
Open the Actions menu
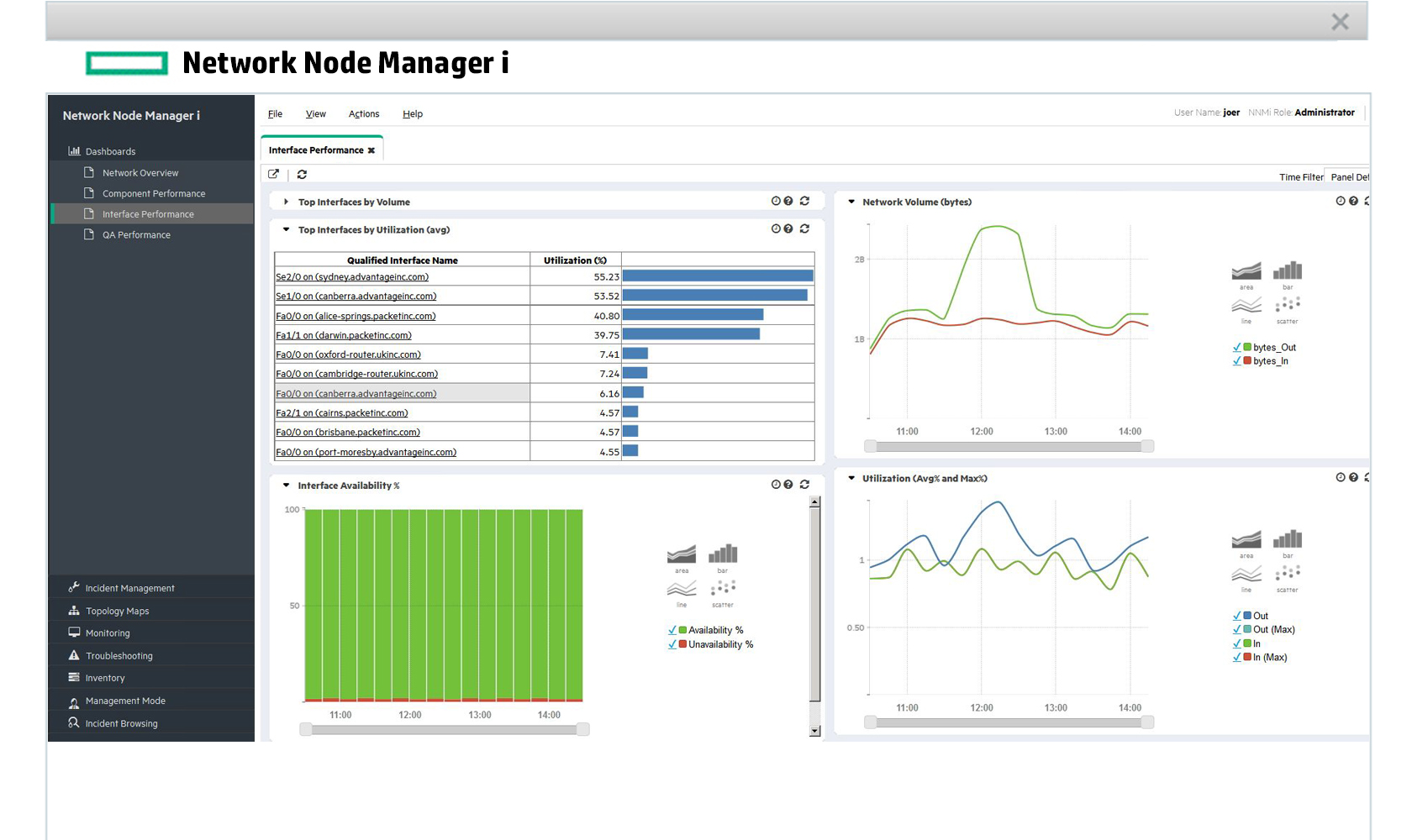pyautogui.click(x=364, y=113)
